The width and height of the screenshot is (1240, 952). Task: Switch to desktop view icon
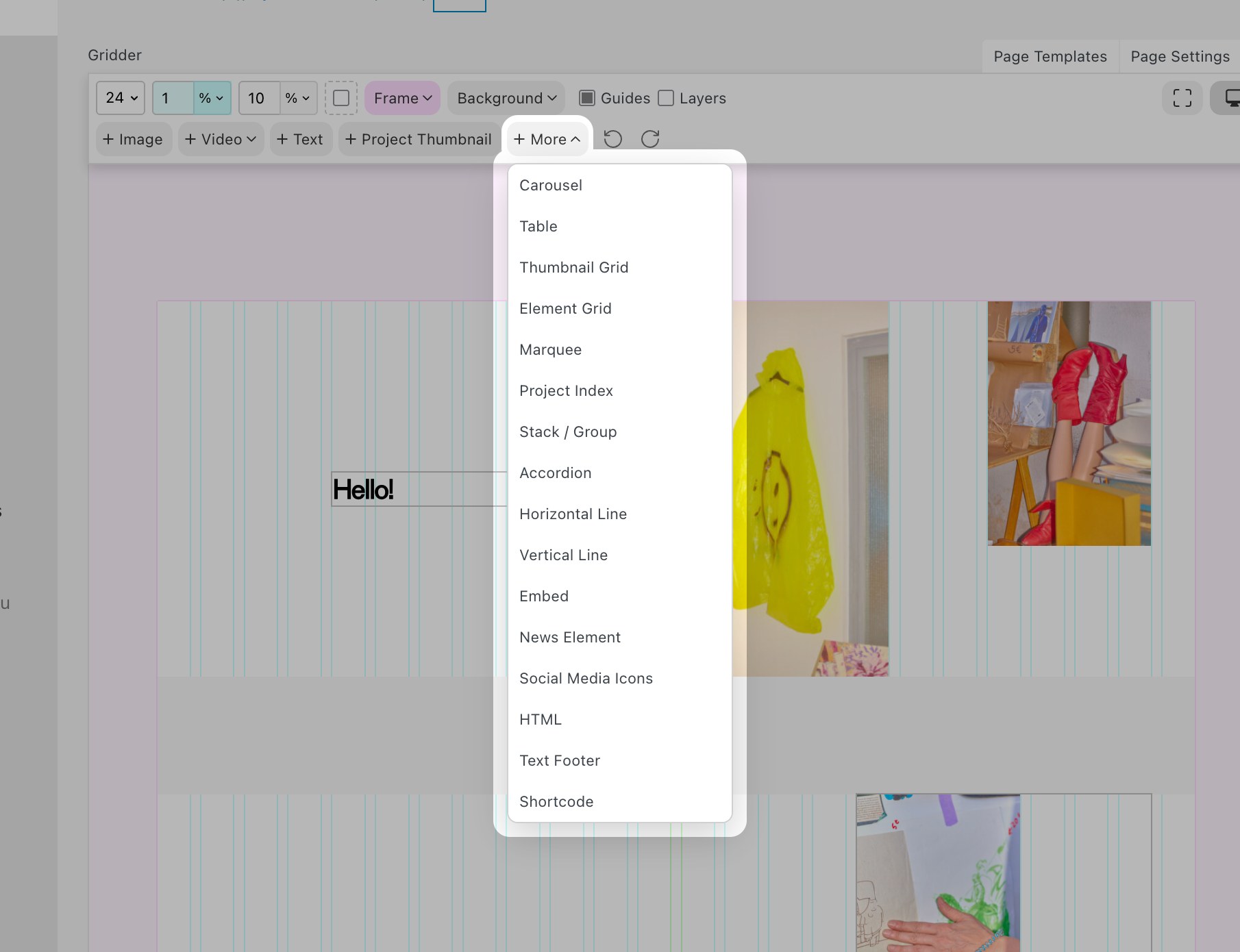tap(1230, 98)
